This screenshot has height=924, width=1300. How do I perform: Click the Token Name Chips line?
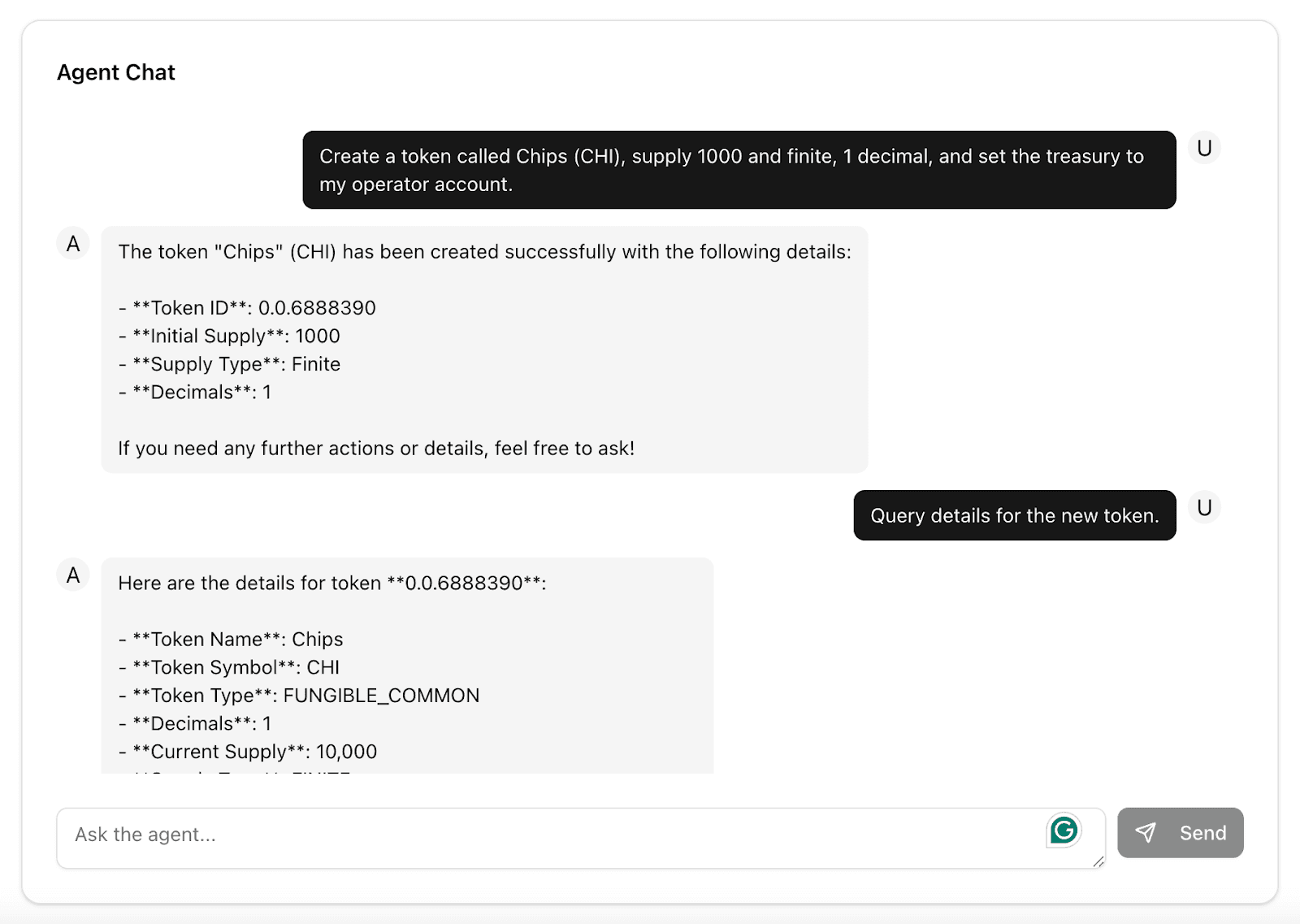tap(231, 640)
